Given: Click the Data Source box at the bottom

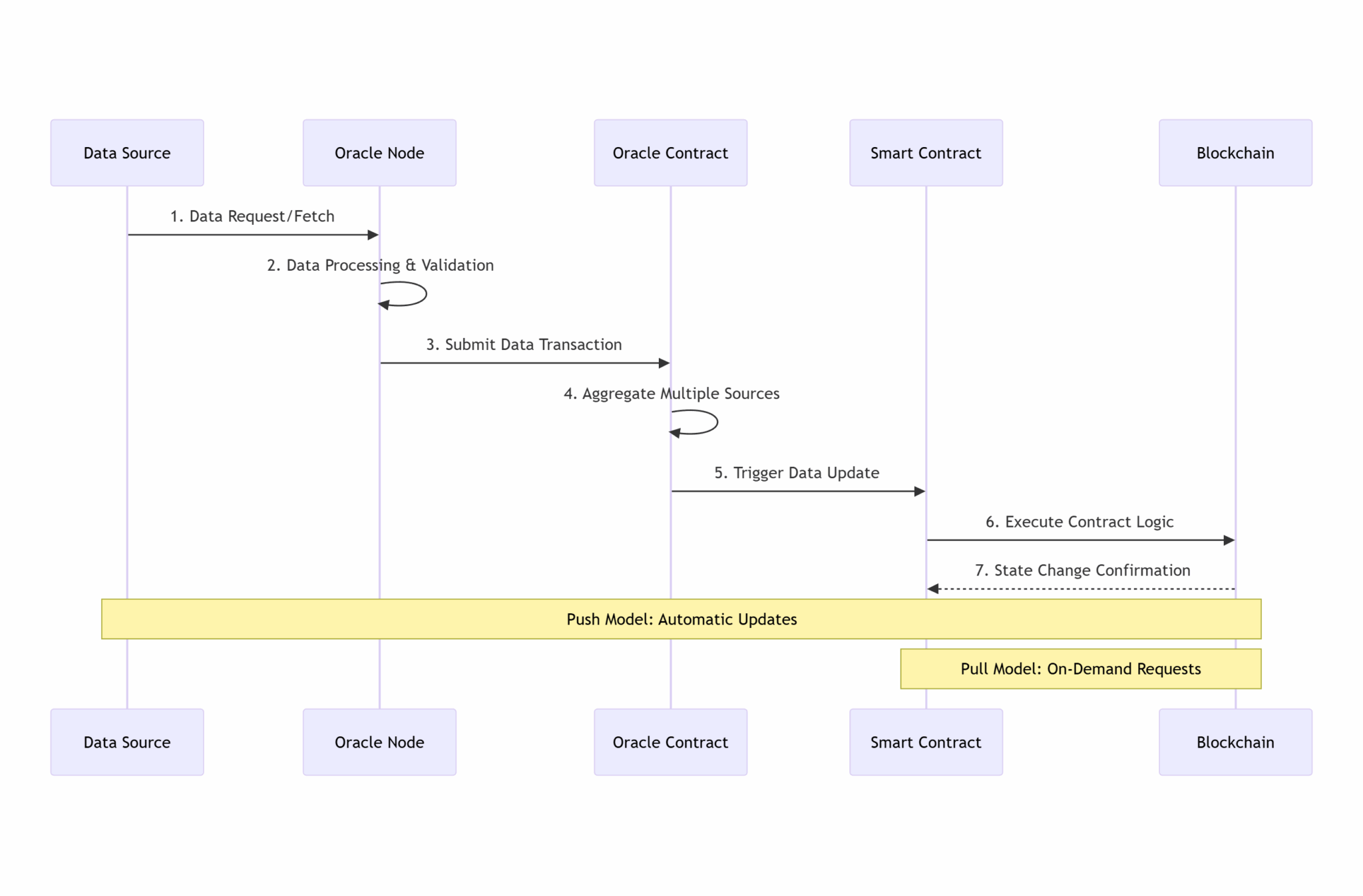Looking at the screenshot, I should pyautogui.click(x=126, y=742).
